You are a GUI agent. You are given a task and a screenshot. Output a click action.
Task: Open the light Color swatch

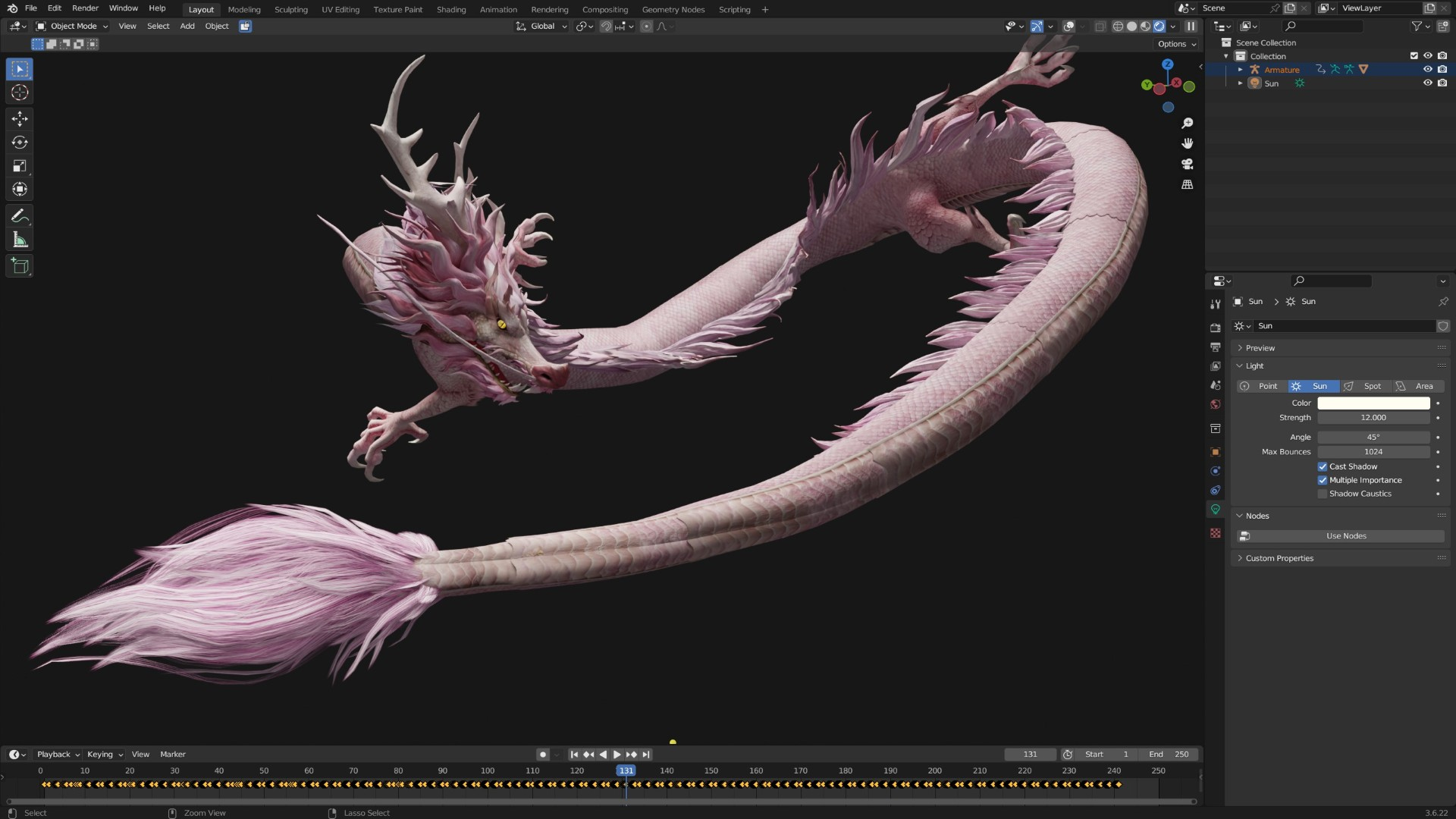[1373, 403]
